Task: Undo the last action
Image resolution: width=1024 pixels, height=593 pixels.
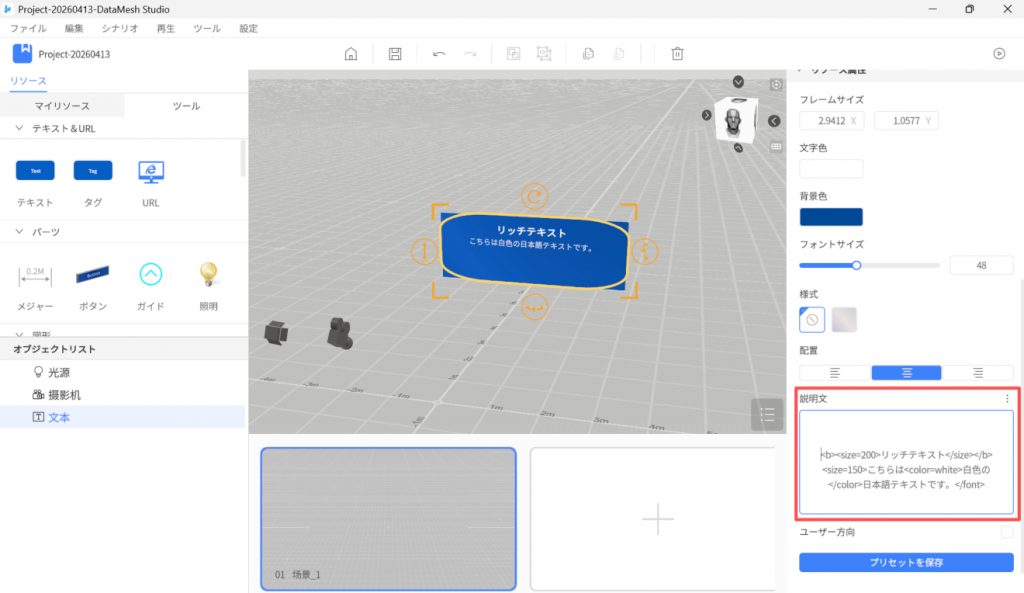Action: [x=439, y=54]
